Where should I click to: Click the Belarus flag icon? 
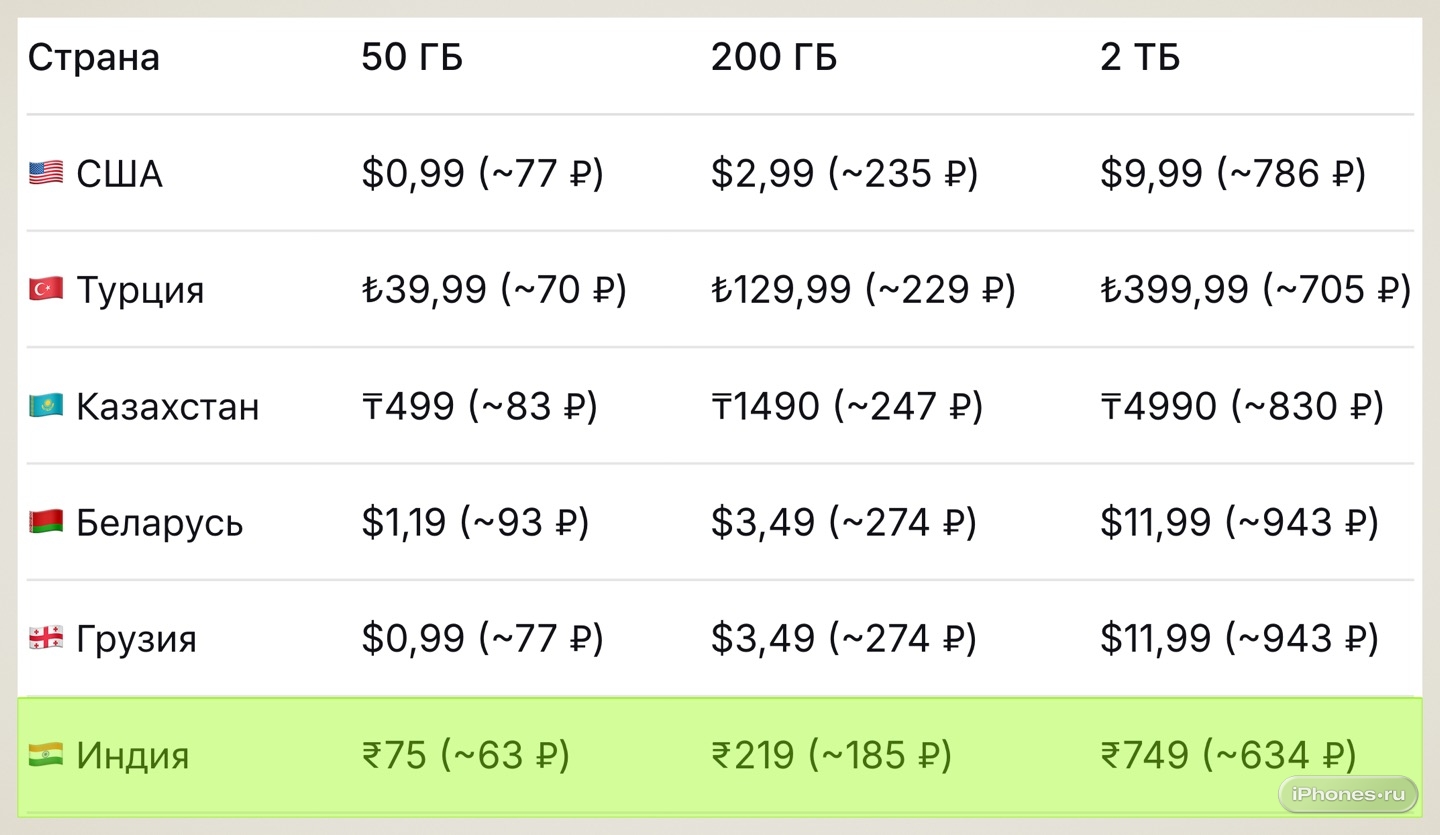point(46,522)
